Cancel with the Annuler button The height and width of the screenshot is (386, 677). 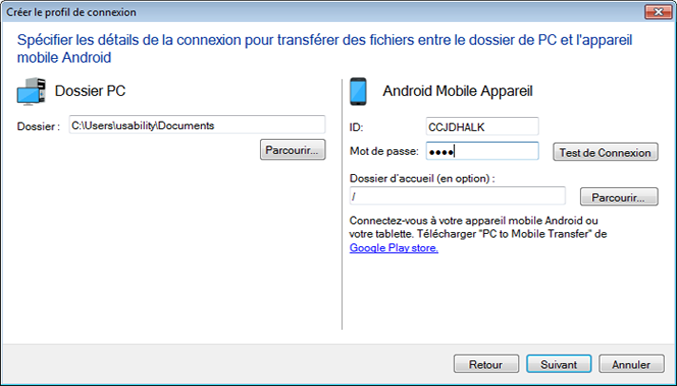(x=631, y=364)
